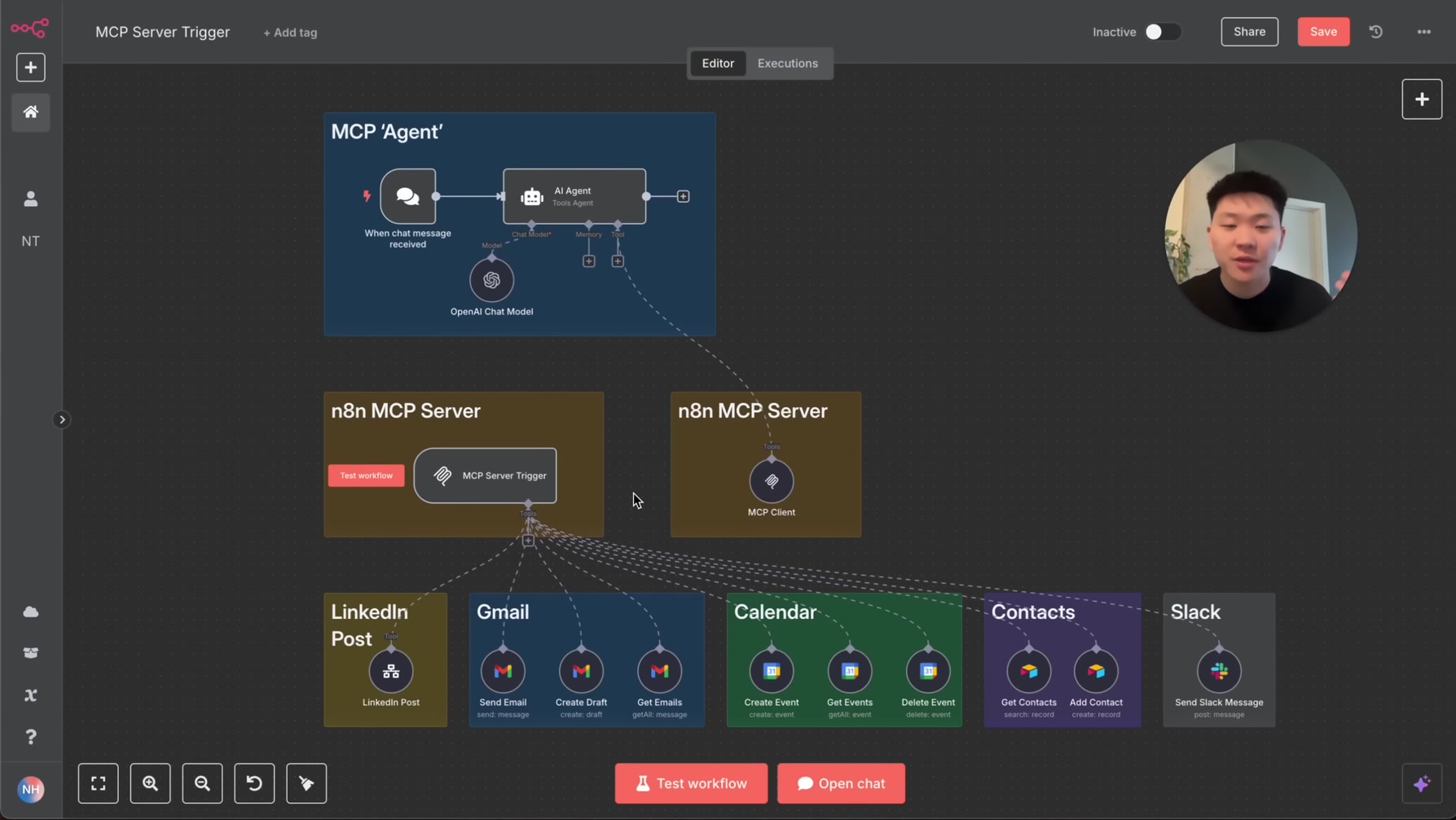The image size is (1456, 820).
Task: Click the Calendar sticky note heading
Action: 775,612
